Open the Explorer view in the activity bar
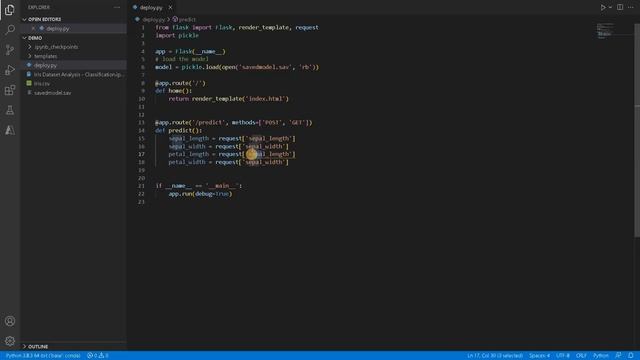This screenshot has width=640, height=360. tap(10, 10)
